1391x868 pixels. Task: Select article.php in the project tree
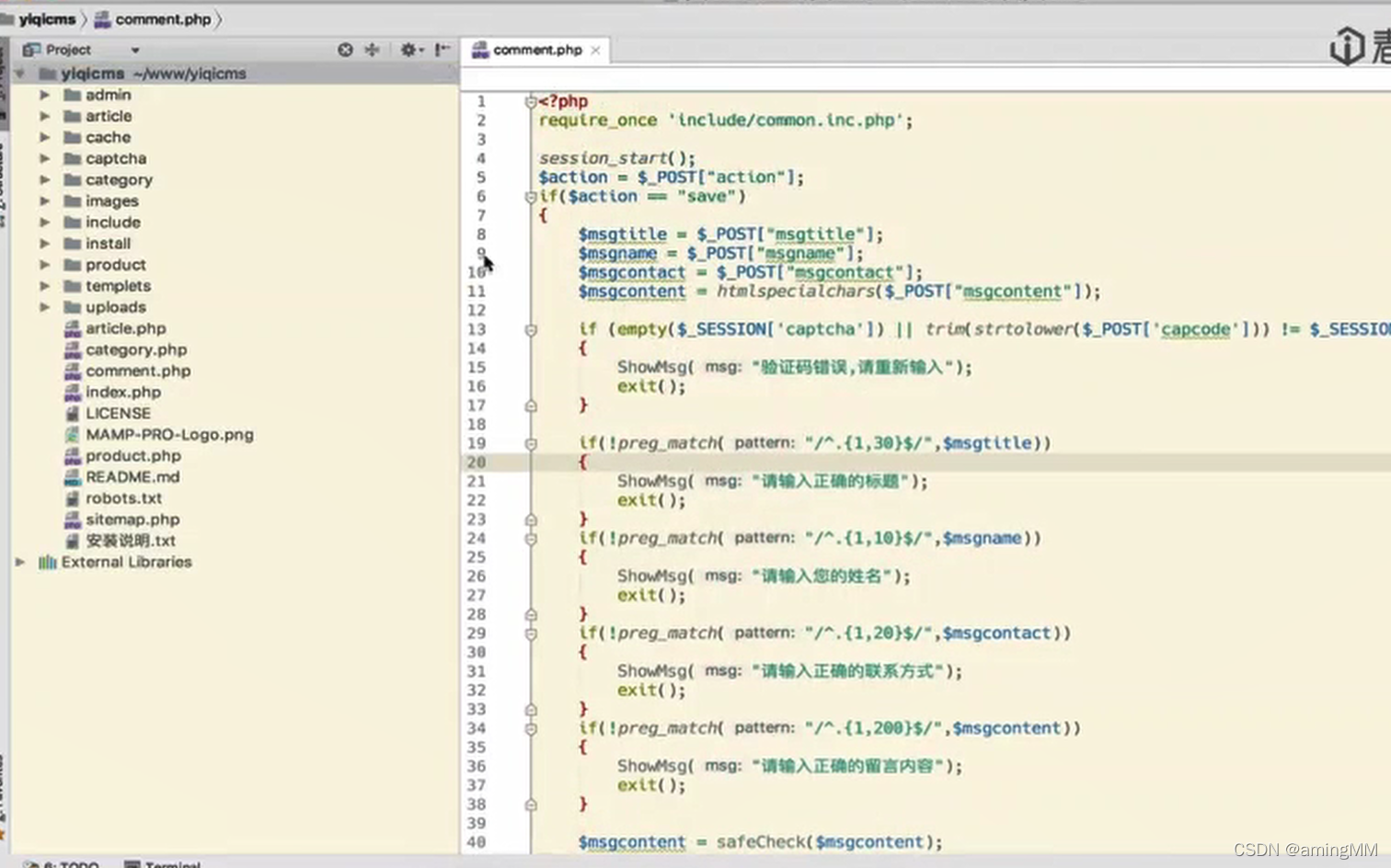[x=126, y=328]
